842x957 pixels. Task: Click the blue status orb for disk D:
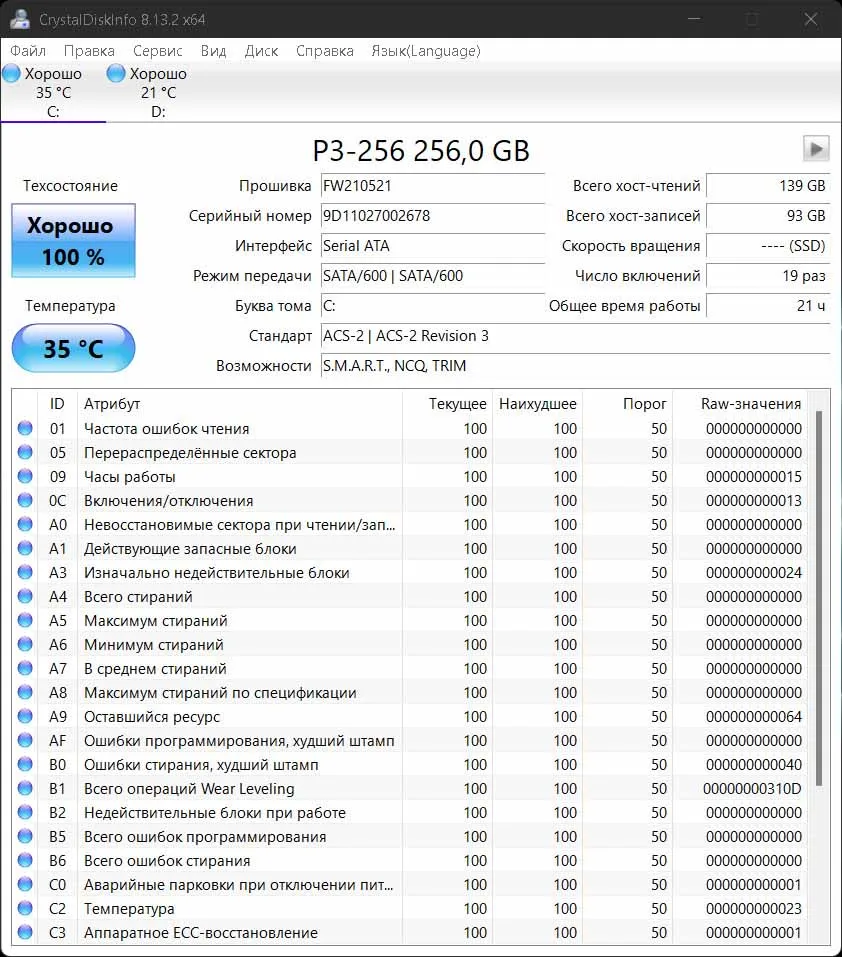[x=116, y=74]
